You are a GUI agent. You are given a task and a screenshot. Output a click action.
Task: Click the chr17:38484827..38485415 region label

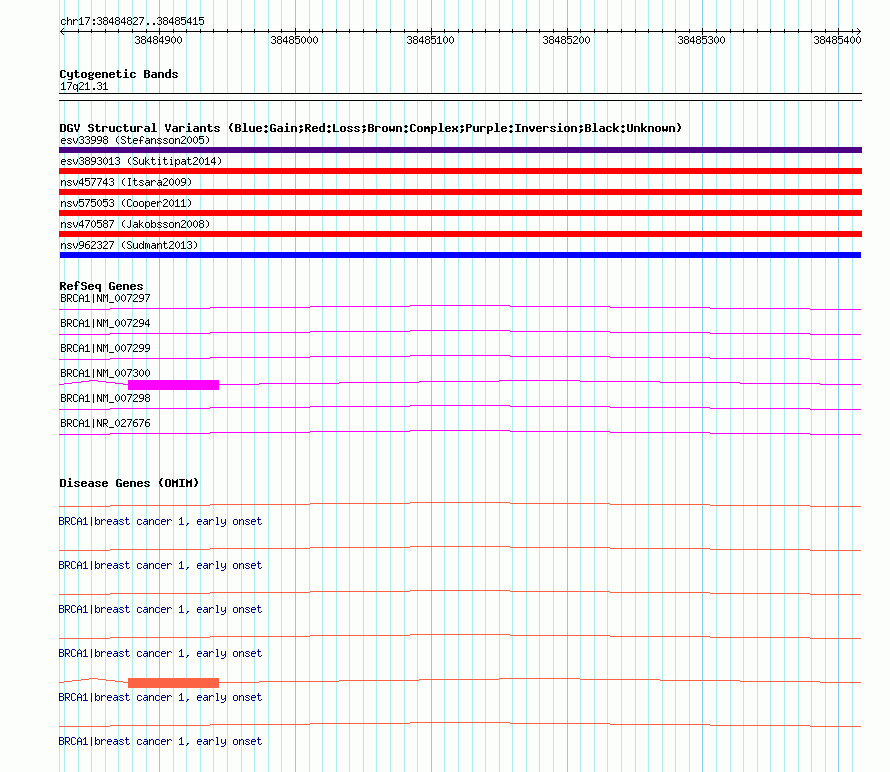132,22
